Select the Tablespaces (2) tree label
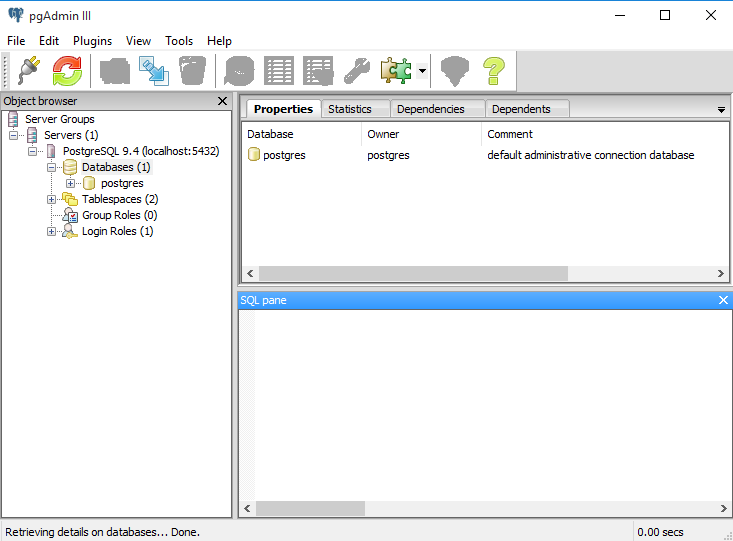 click(x=120, y=199)
